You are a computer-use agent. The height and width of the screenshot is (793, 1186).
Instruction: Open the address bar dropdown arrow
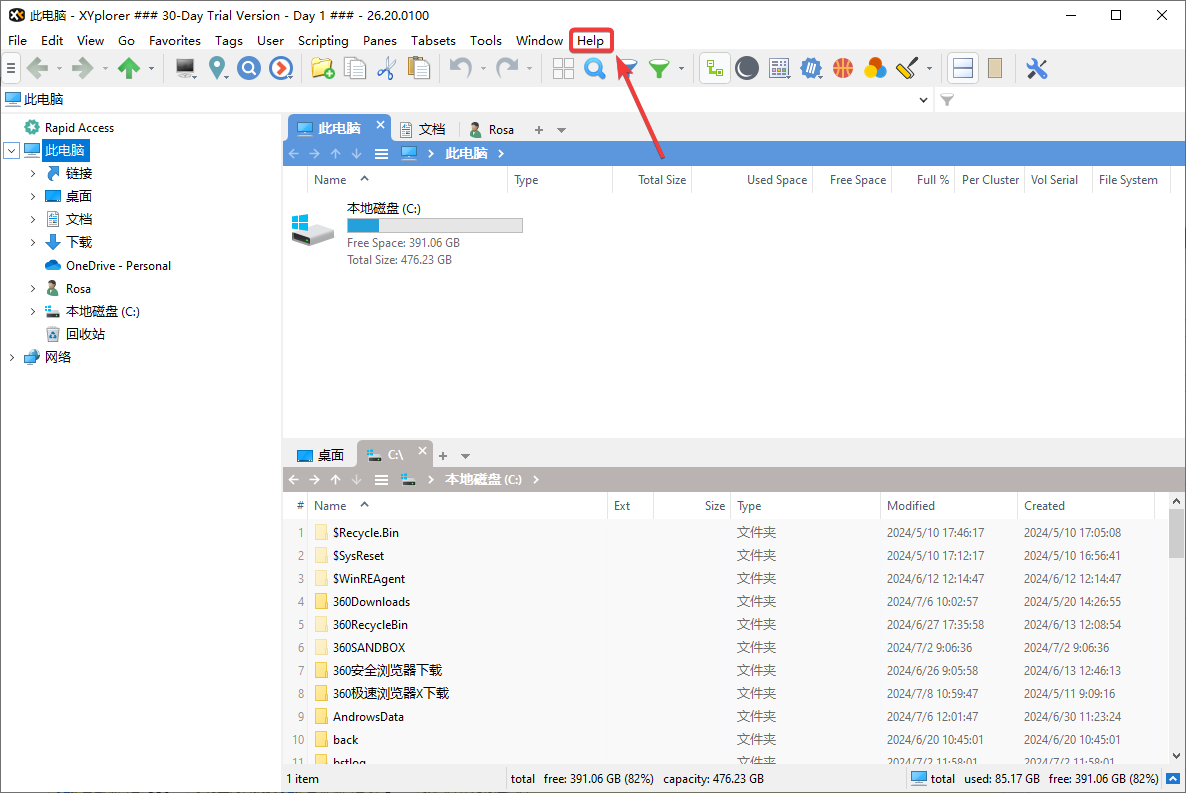(x=923, y=100)
